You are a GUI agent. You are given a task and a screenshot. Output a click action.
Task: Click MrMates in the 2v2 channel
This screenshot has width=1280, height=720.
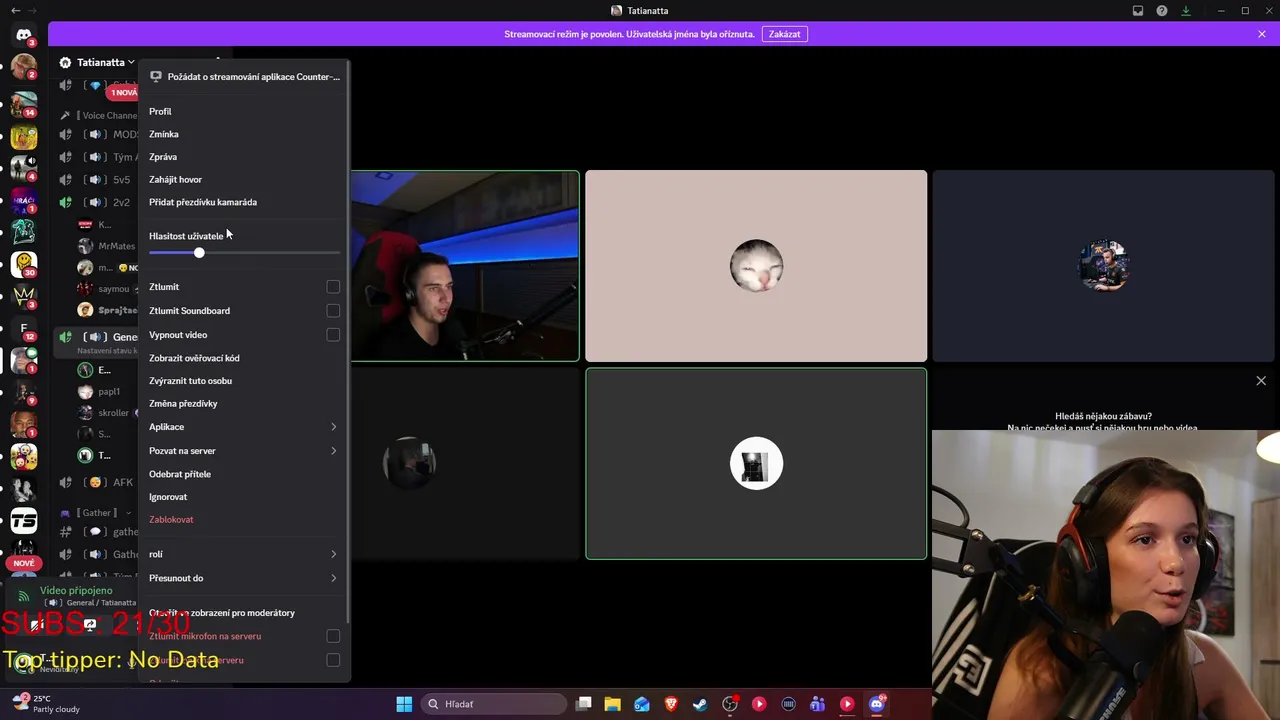pyautogui.click(x=107, y=246)
